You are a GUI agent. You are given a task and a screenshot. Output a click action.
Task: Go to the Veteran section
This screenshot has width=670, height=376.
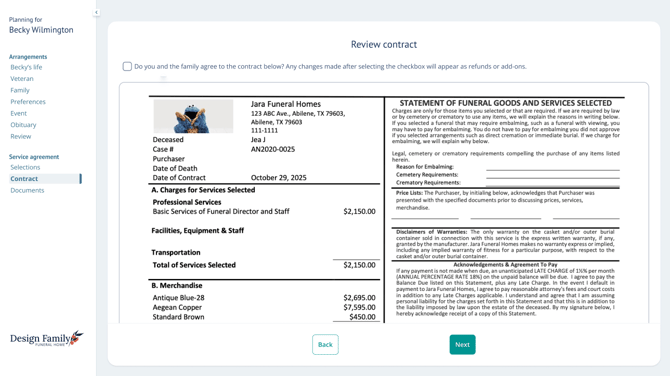(x=22, y=79)
